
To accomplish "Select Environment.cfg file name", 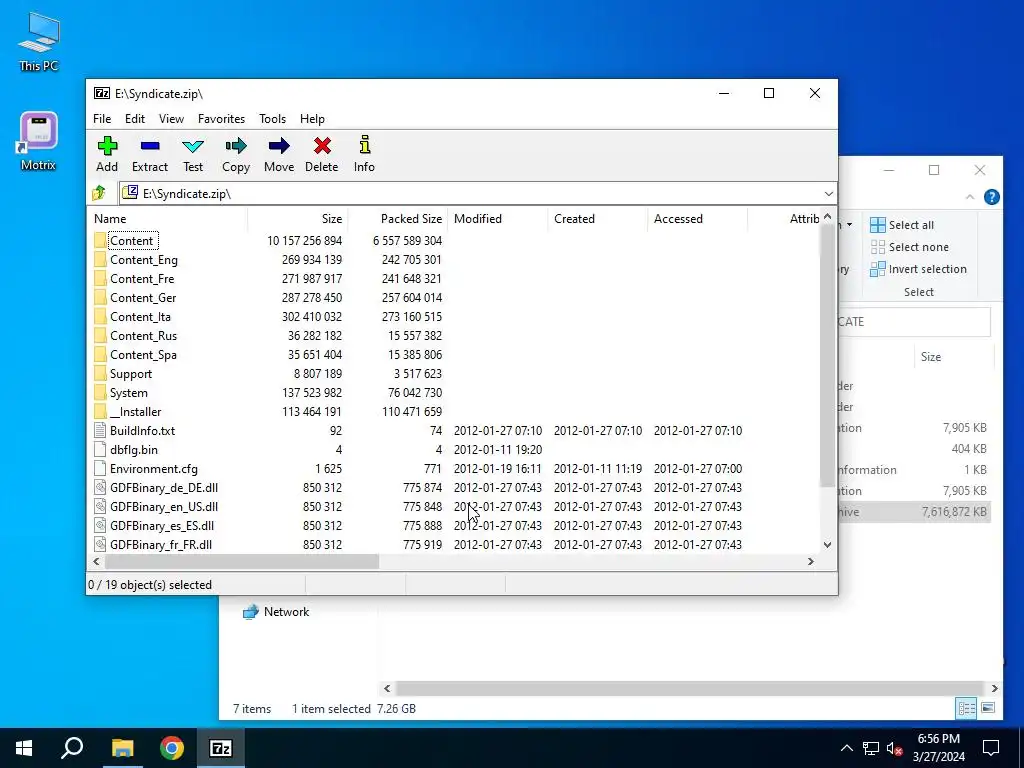I will pyautogui.click(x=153, y=468).
